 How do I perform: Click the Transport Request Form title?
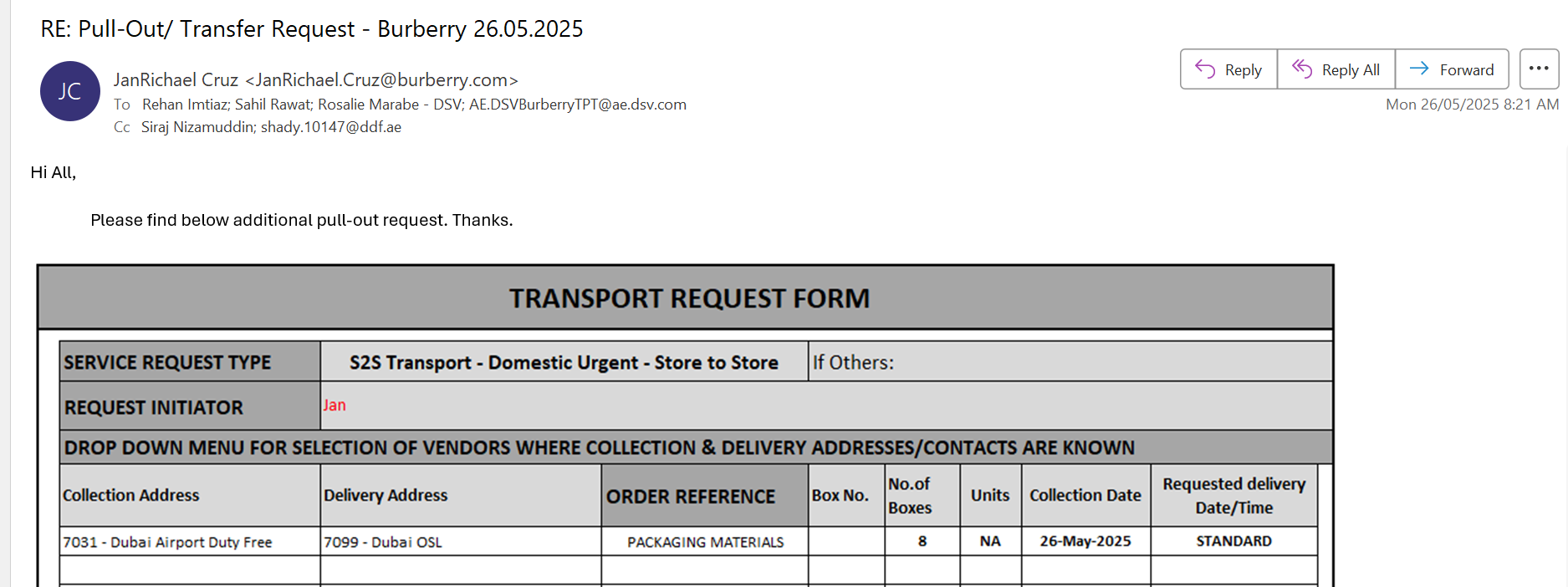[690, 299]
